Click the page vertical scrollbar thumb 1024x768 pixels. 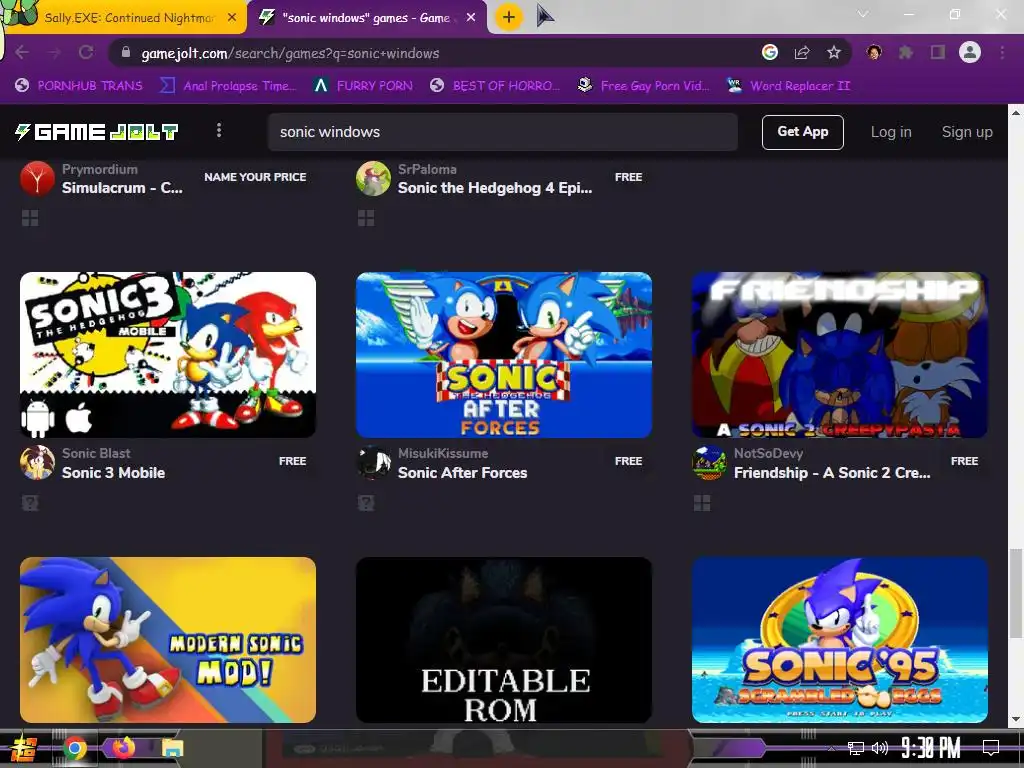coord(1016,593)
